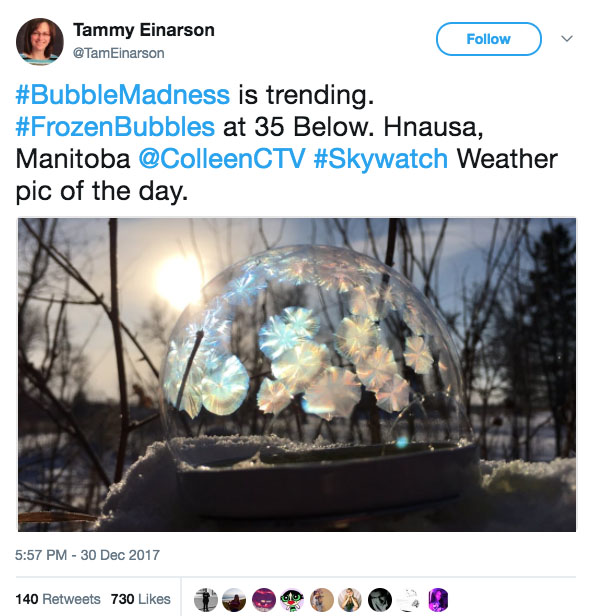
Task: Visit the @ColleenCTV mention
Action: pyautogui.click(x=222, y=159)
